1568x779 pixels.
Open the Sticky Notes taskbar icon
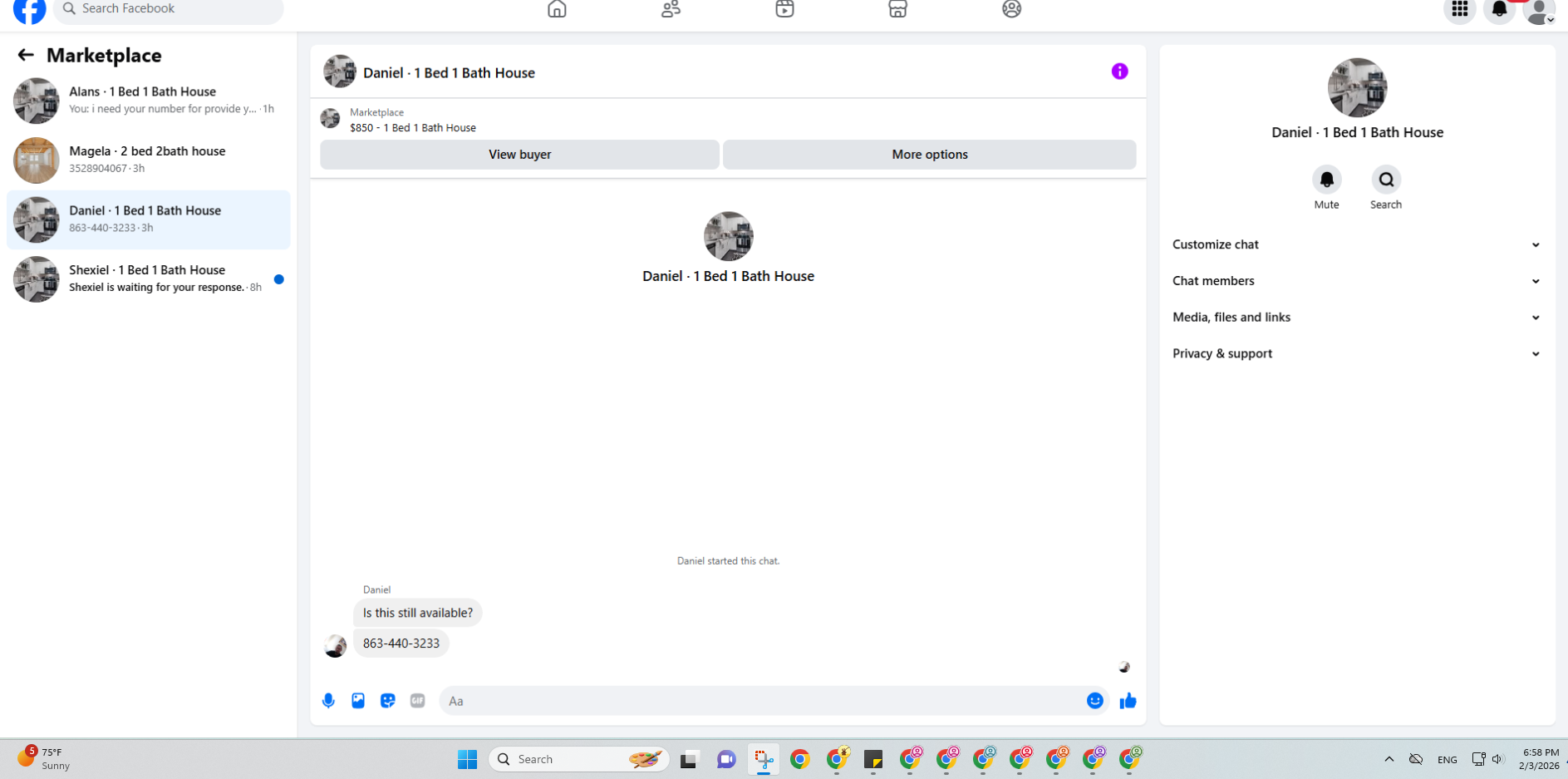pos(872,759)
